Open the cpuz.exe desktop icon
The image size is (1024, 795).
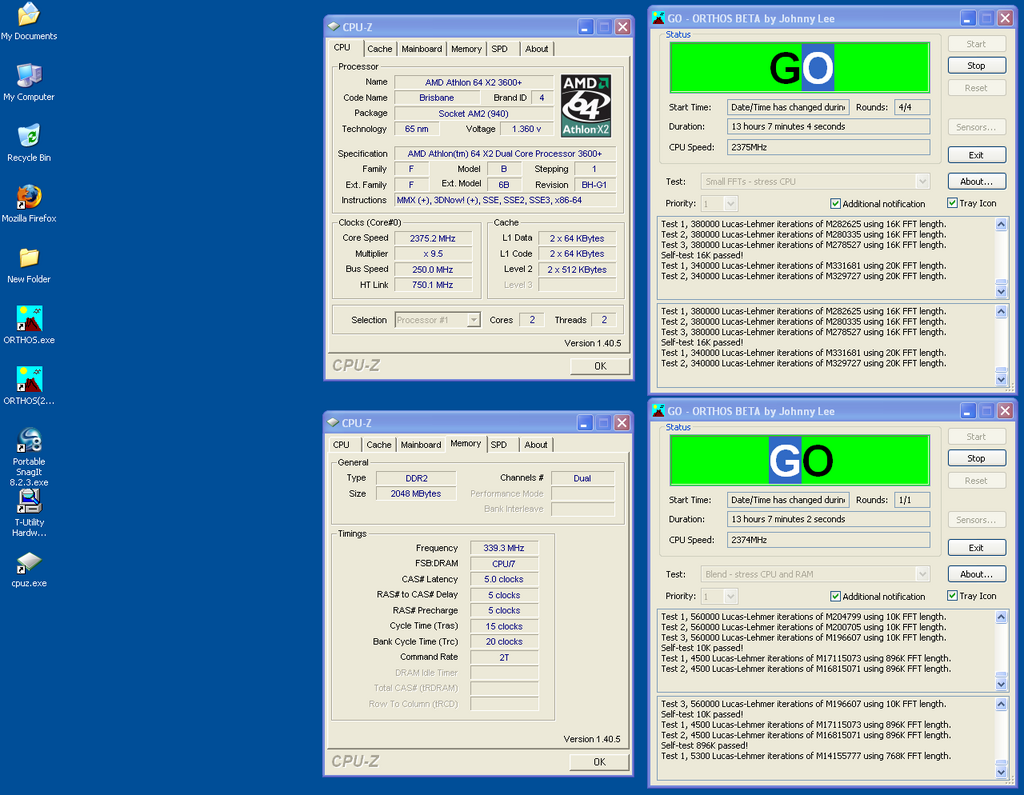28,563
